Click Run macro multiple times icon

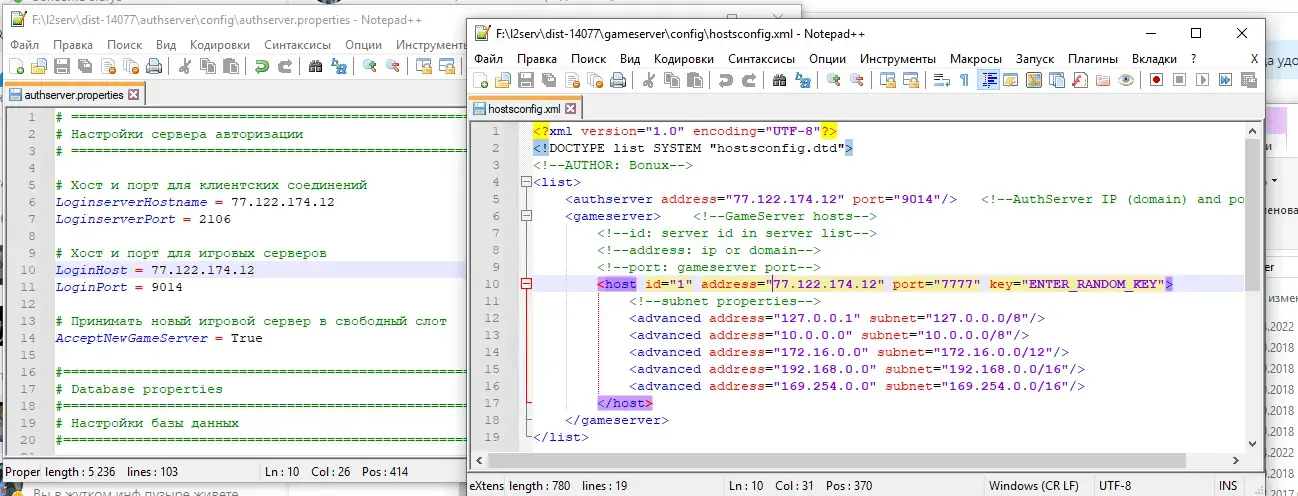click(x=1225, y=80)
